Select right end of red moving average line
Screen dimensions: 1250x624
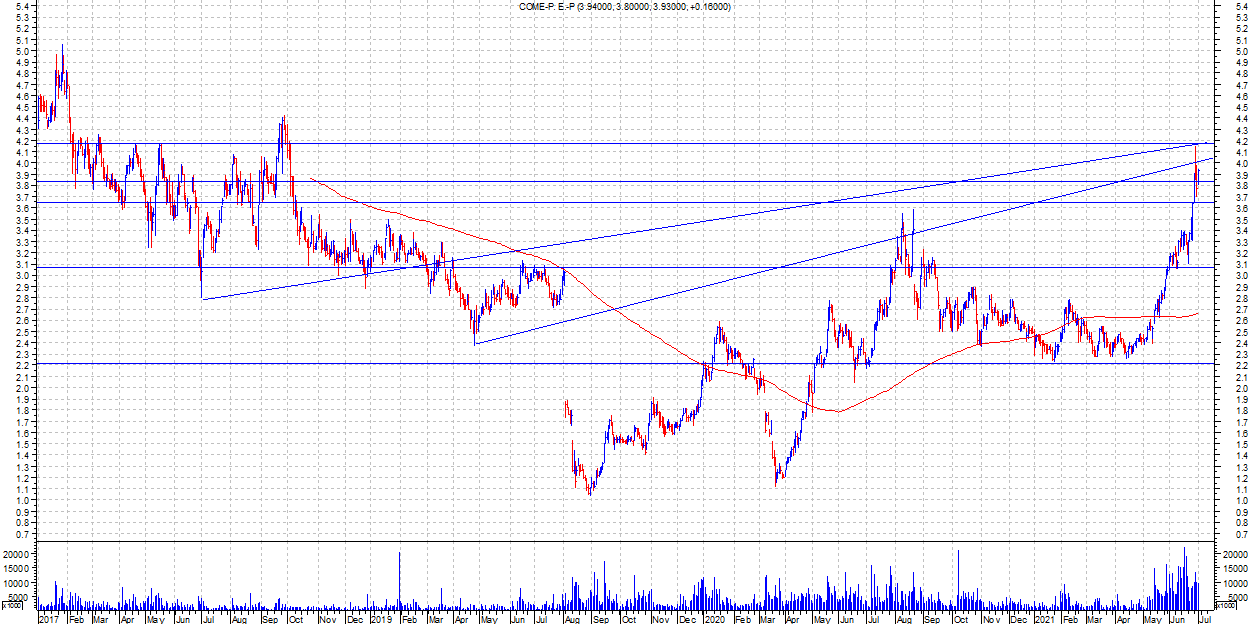pyautogui.click(x=1197, y=314)
